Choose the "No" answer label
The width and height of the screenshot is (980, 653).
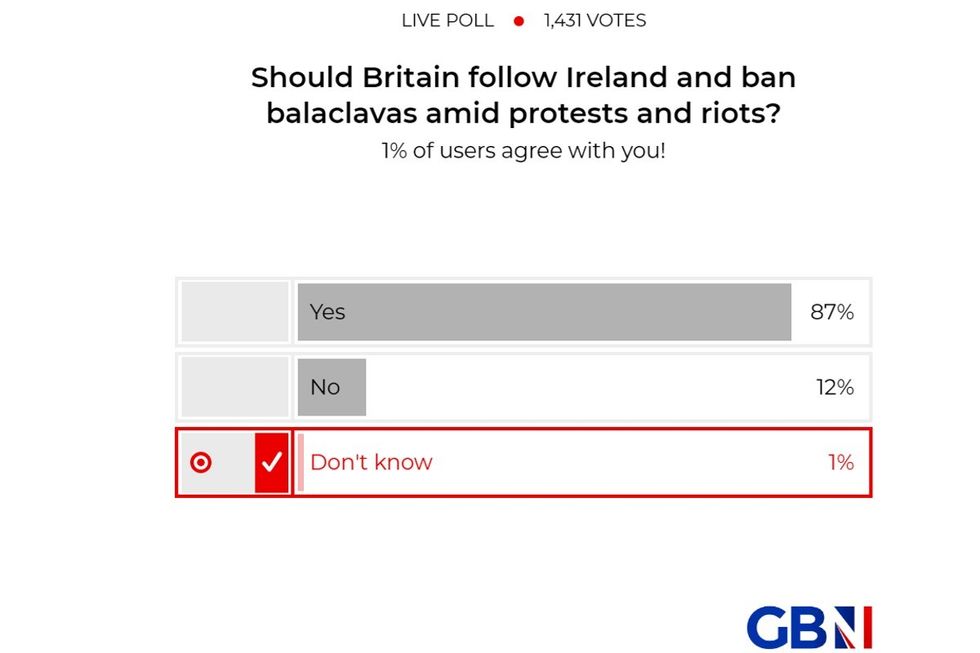(x=325, y=387)
